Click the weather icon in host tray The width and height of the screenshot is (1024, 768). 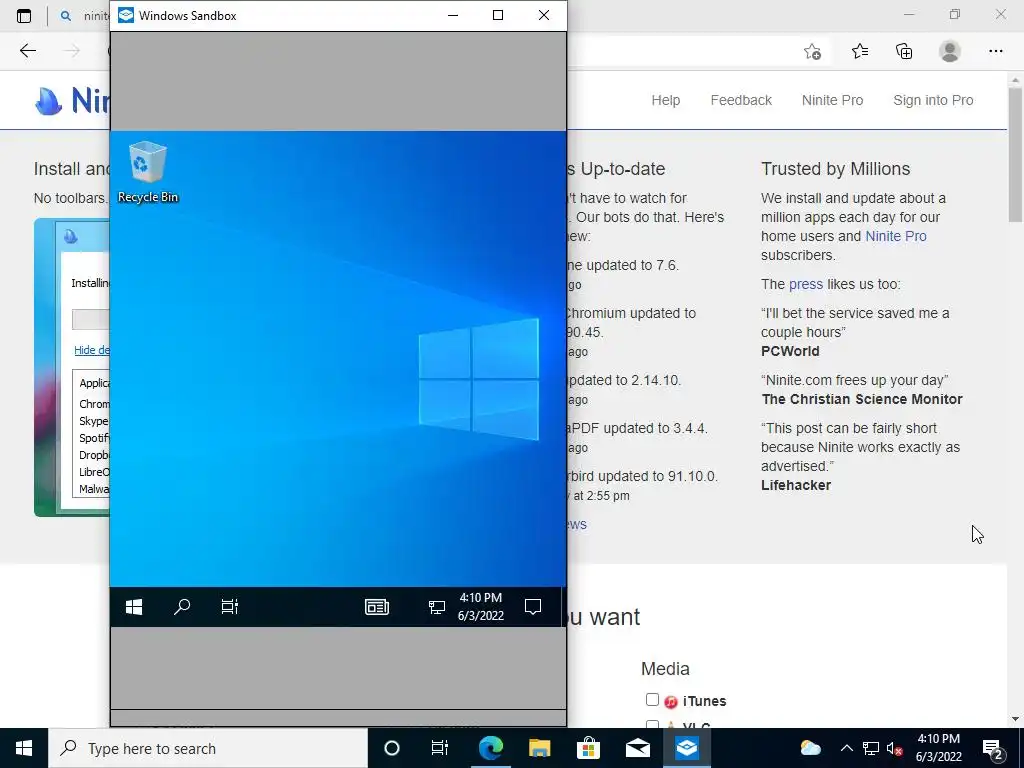(810, 748)
